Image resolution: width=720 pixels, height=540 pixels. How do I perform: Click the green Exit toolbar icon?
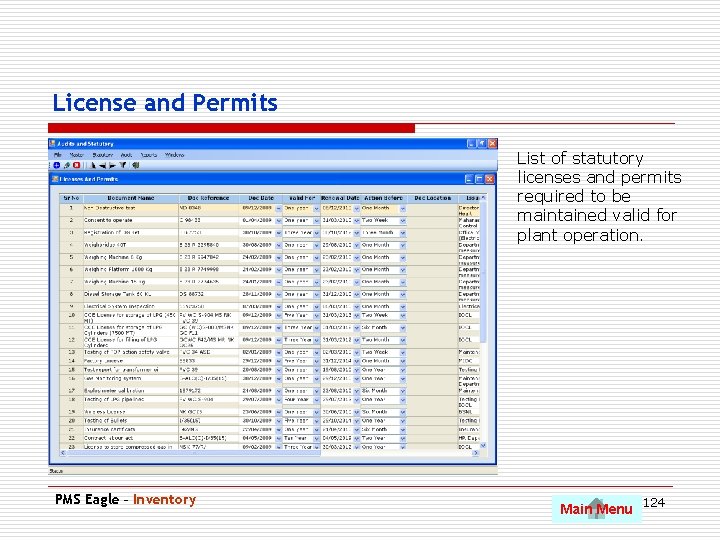point(135,165)
